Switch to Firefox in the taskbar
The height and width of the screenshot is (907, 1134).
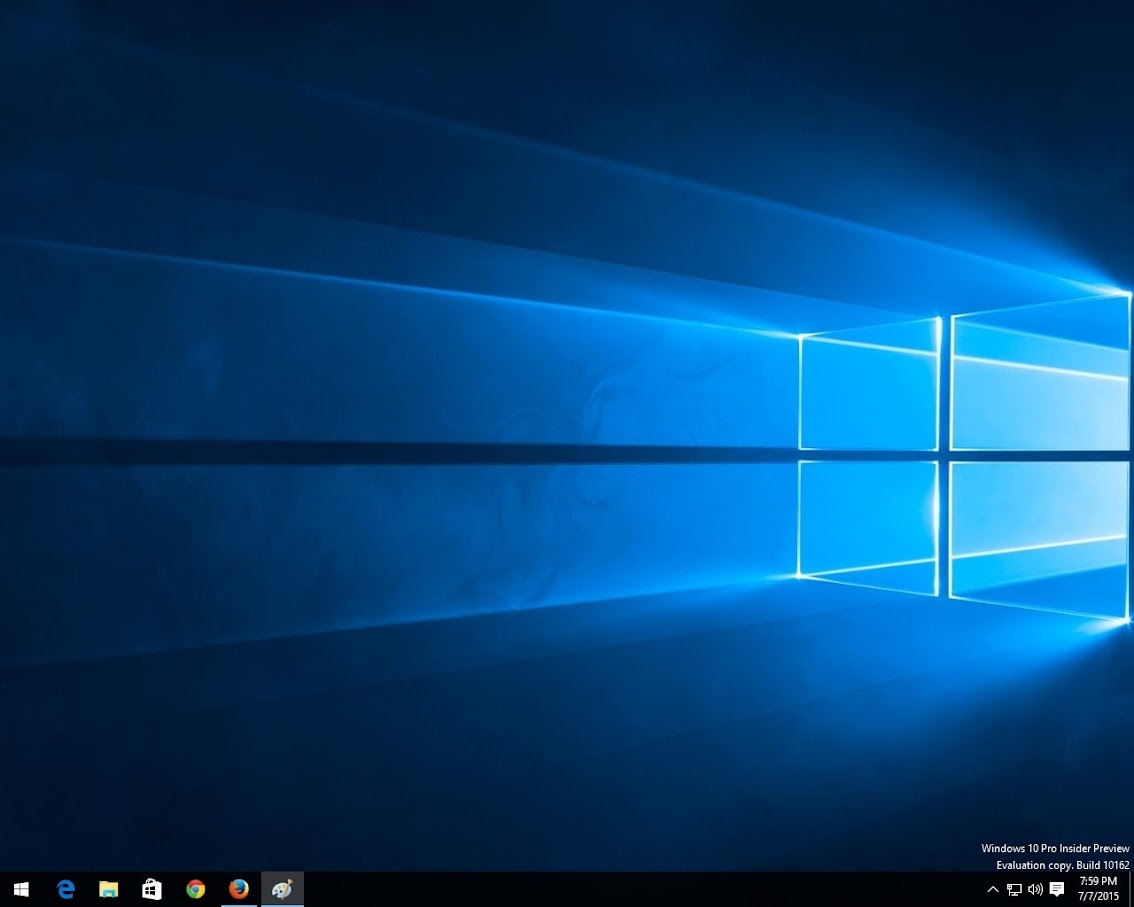click(239, 889)
